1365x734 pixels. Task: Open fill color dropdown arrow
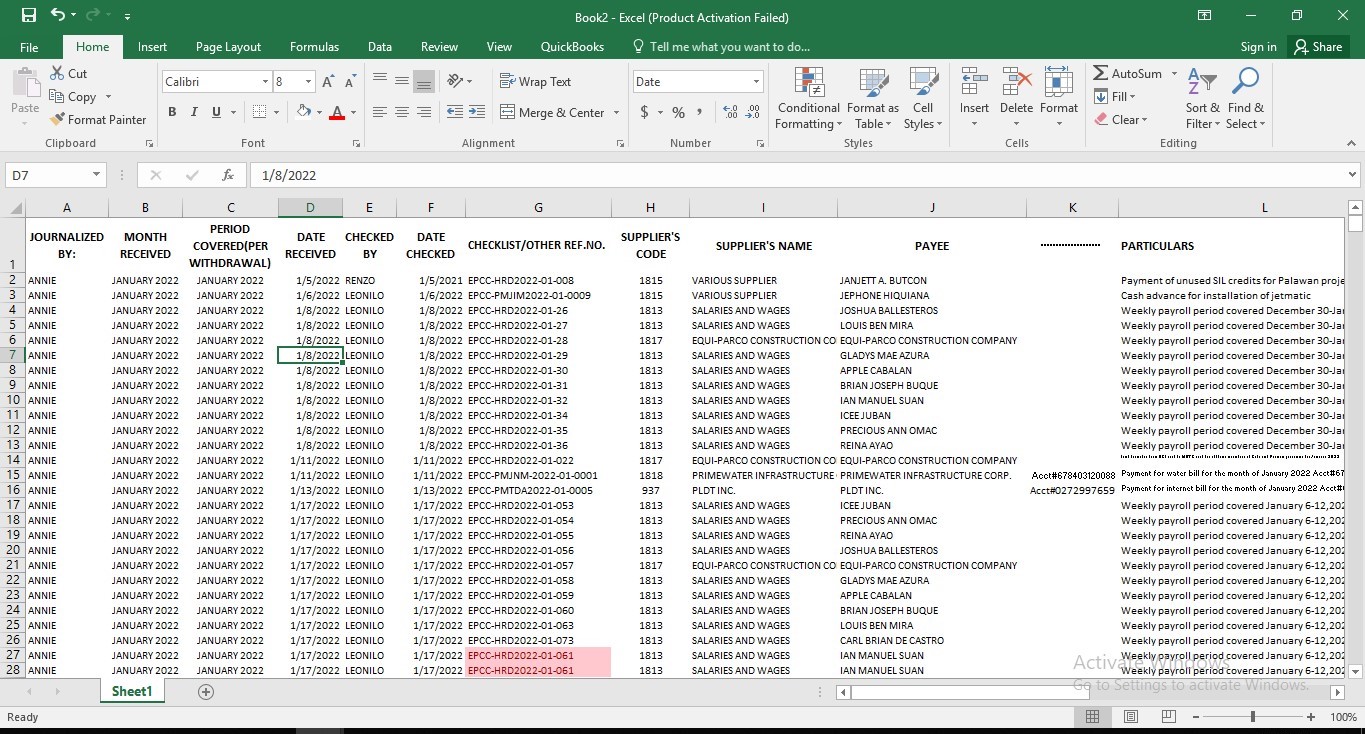319,113
